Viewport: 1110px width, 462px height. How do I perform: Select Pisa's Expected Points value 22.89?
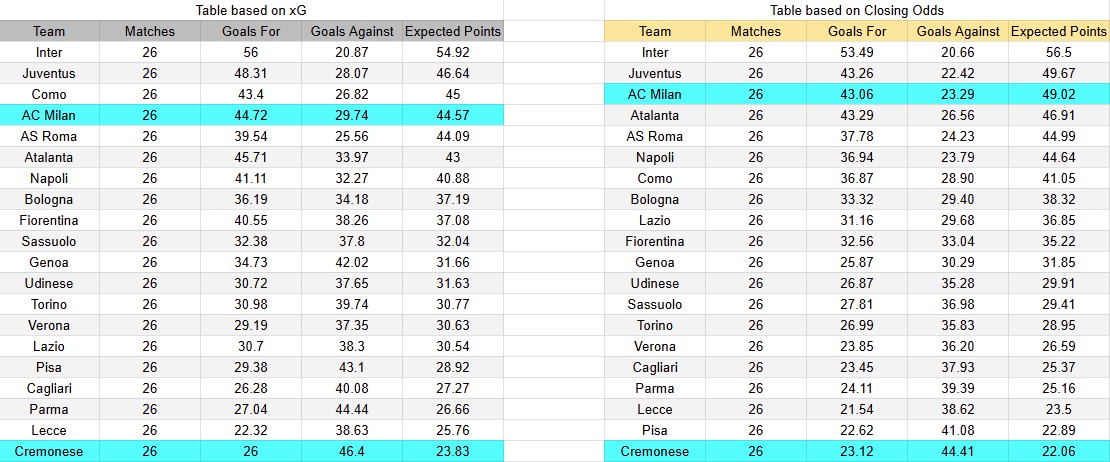1059,430
